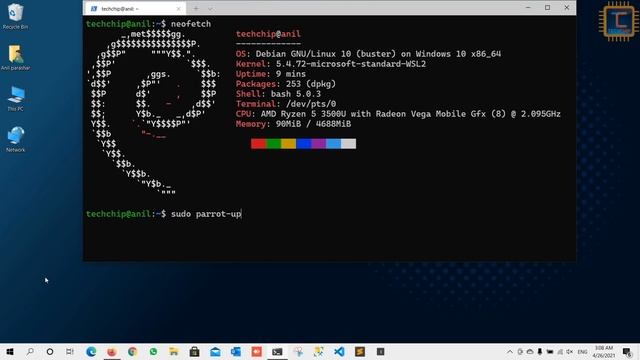Click the muted speaker volume icon
The image size is (640, 360).
(x=569, y=351)
